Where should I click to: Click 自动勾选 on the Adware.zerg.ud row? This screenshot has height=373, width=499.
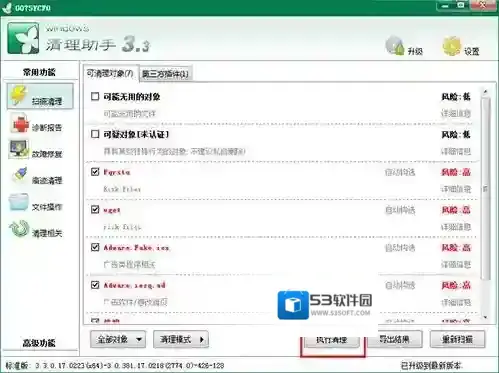point(400,286)
